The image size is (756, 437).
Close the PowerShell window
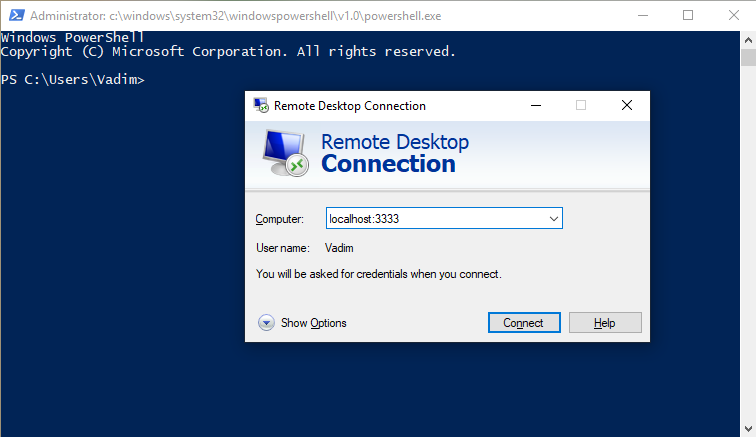[734, 15]
